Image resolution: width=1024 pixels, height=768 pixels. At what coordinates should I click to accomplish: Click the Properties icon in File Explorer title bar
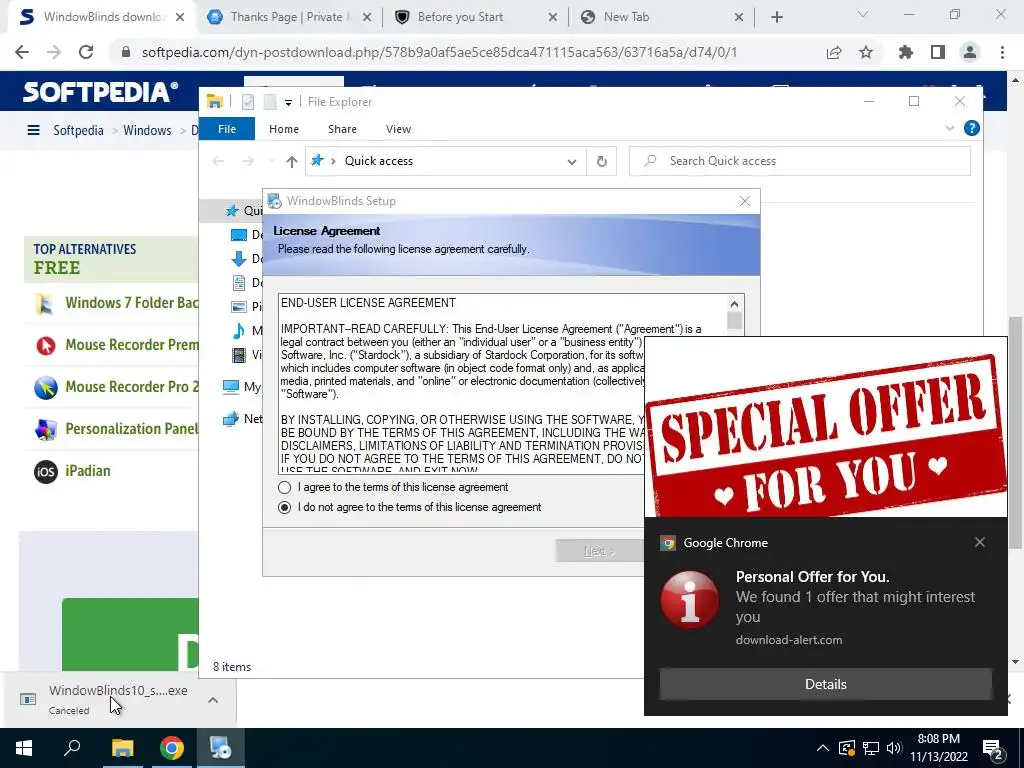[248, 102]
